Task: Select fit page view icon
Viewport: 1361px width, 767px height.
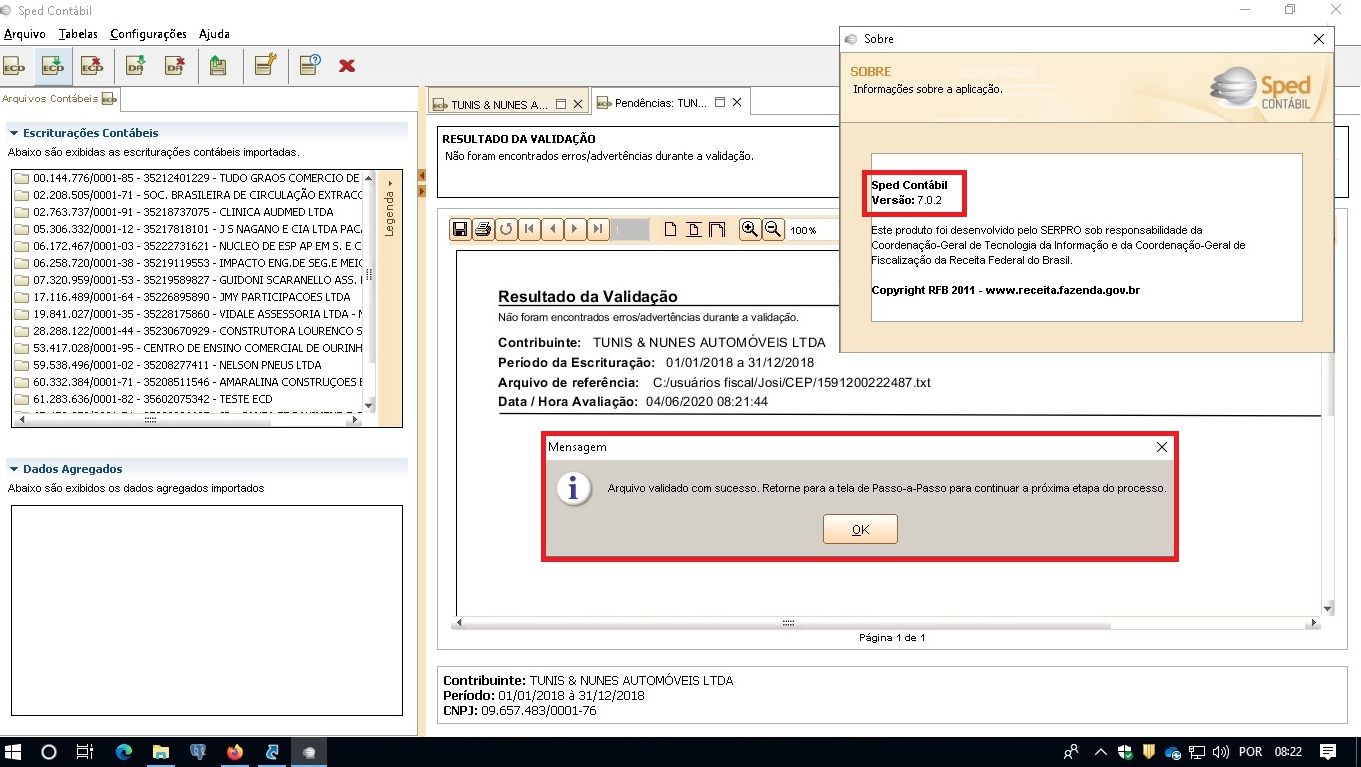Action: [x=694, y=230]
